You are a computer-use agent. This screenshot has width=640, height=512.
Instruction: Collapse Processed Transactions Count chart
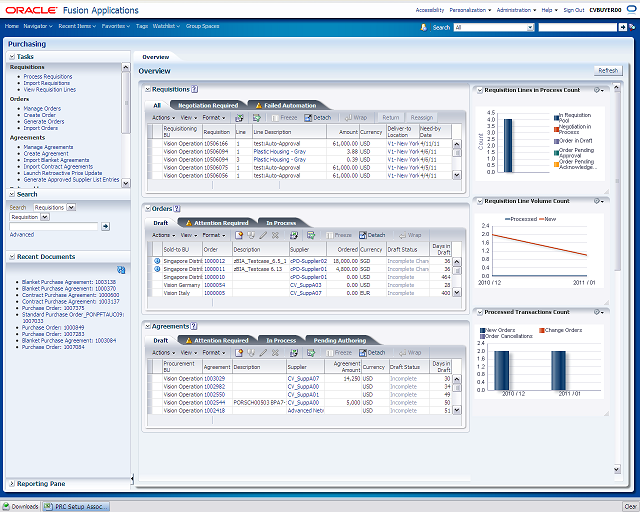(480, 312)
